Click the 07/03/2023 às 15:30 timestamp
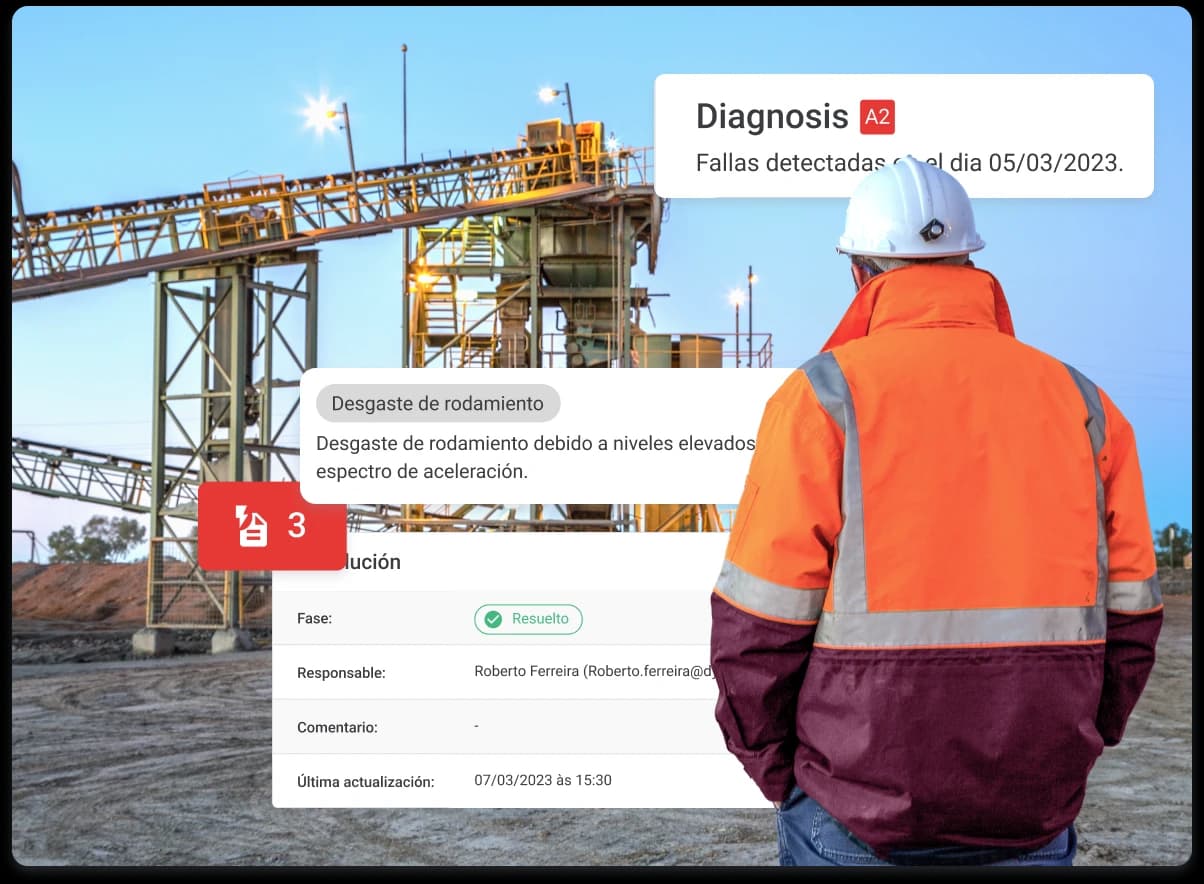The image size is (1204, 884). 542,780
